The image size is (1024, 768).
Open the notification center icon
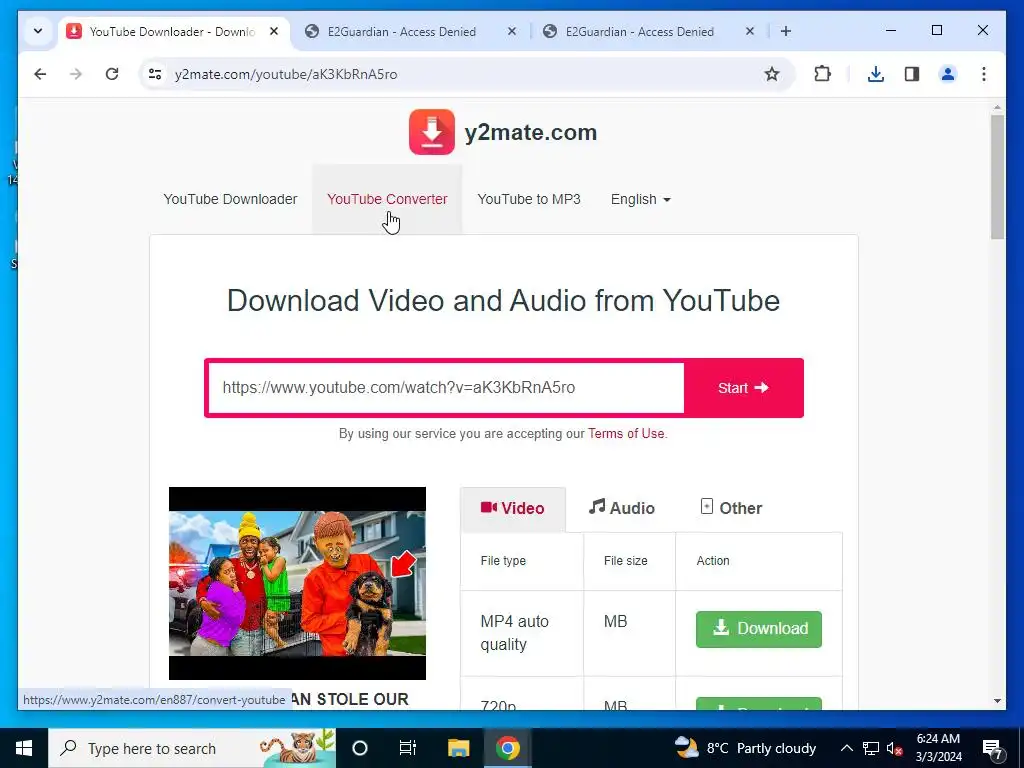pyautogui.click(x=993, y=748)
